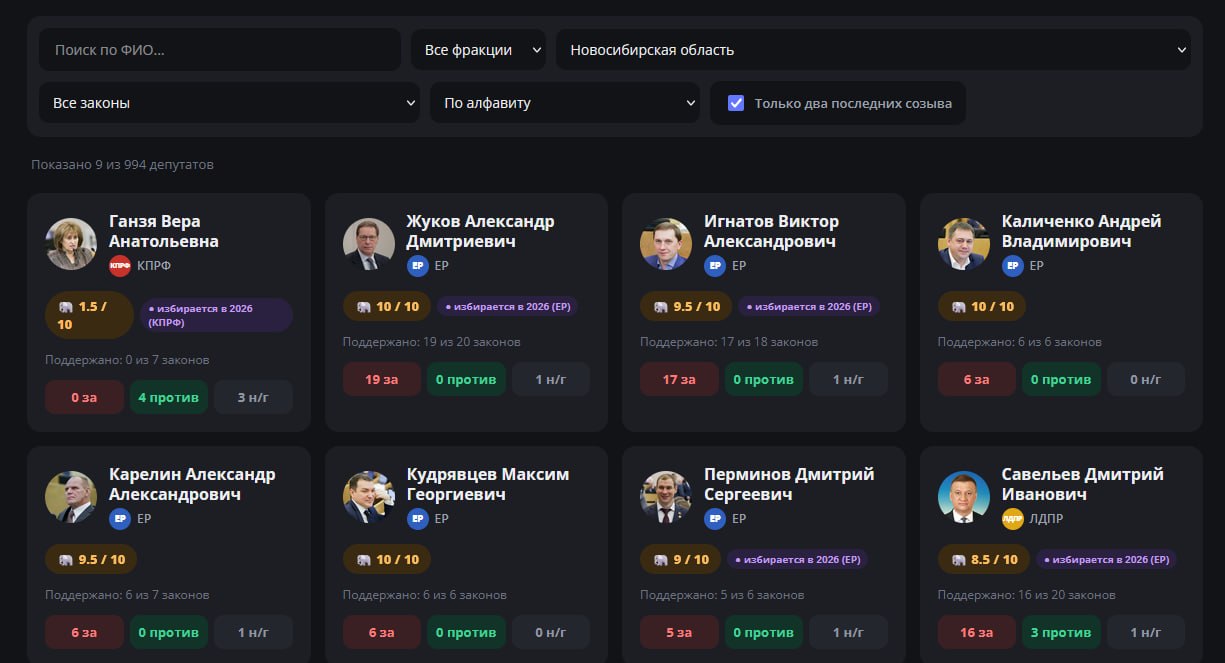
Task: Expand the 'Новосибирская область' region selector
Action: pyautogui.click(x=873, y=50)
